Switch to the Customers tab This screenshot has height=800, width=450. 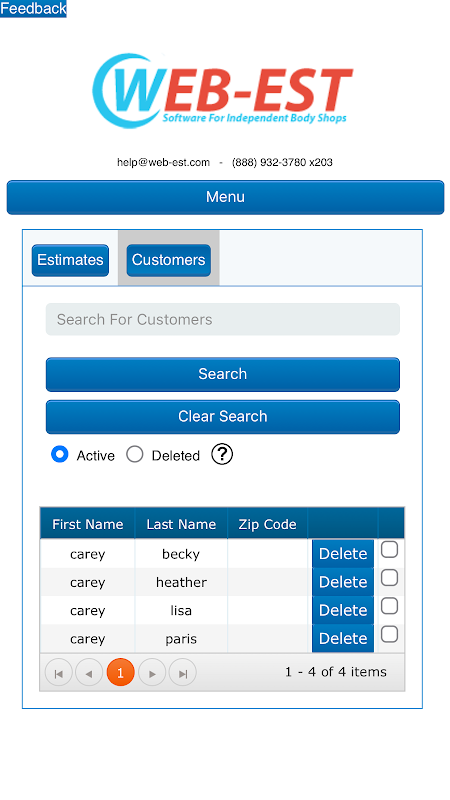pos(168,260)
